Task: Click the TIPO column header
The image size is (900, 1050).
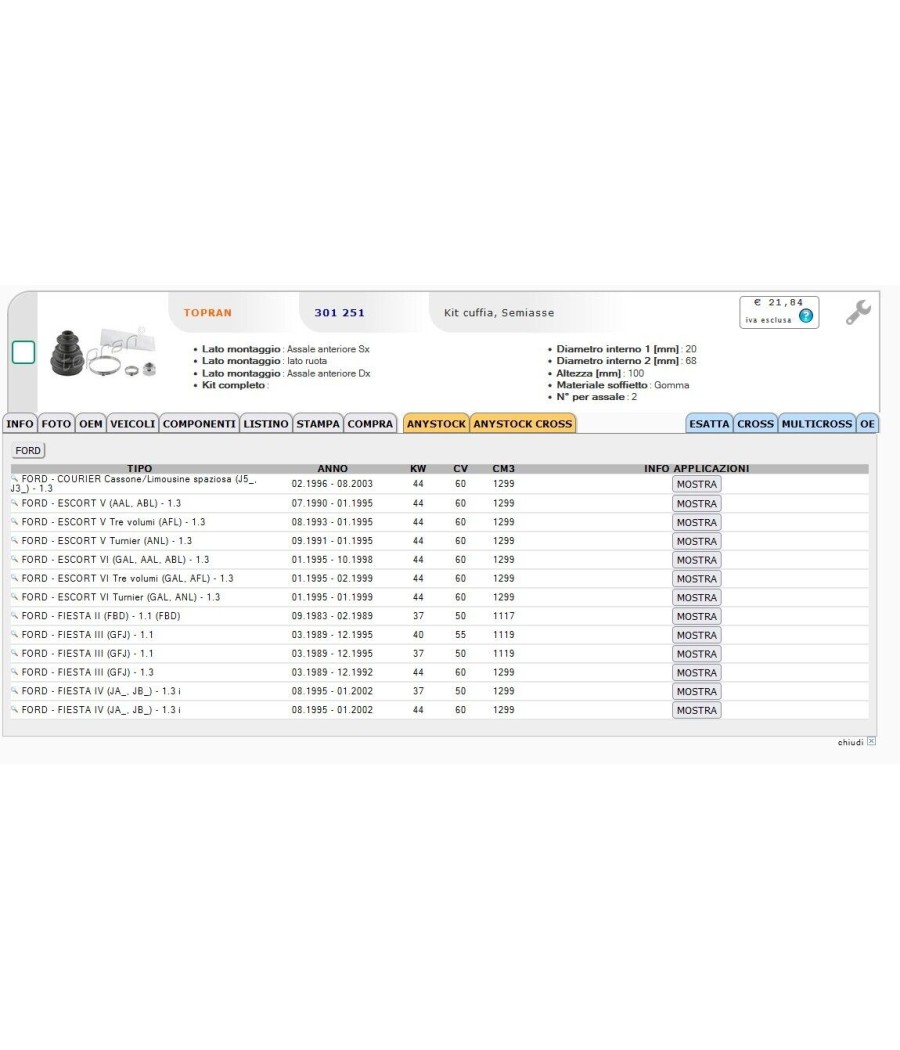Action: [x=139, y=469]
